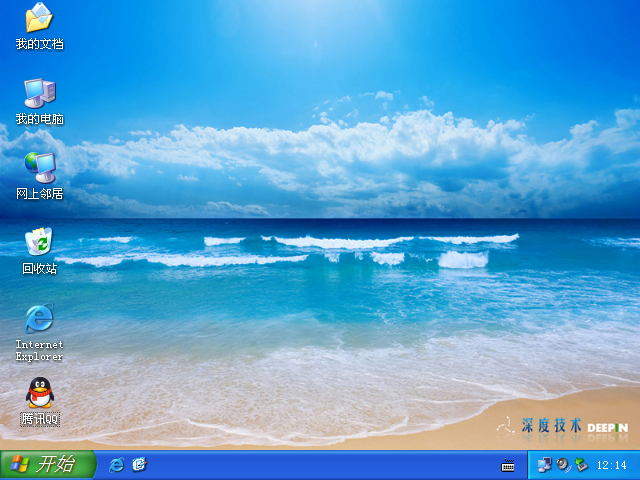Image resolution: width=640 pixels, height=480 pixels.
Task: Click the 我的文档 text label
Action: (x=39, y=44)
